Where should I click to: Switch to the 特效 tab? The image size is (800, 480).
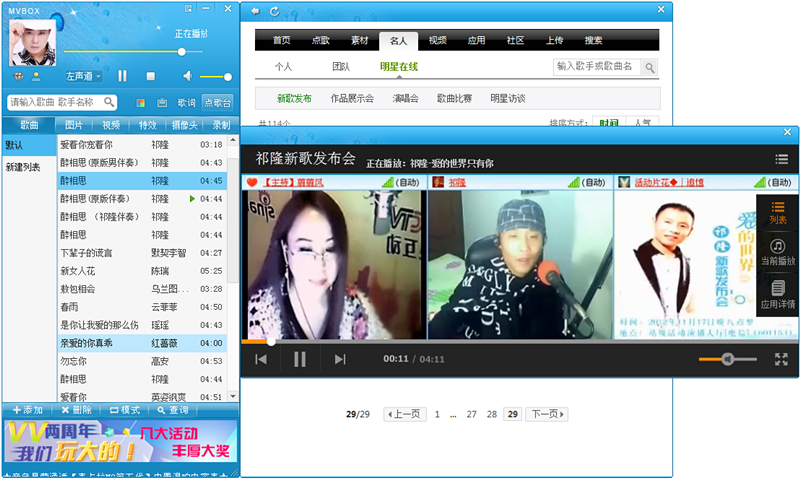pyautogui.click(x=147, y=125)
